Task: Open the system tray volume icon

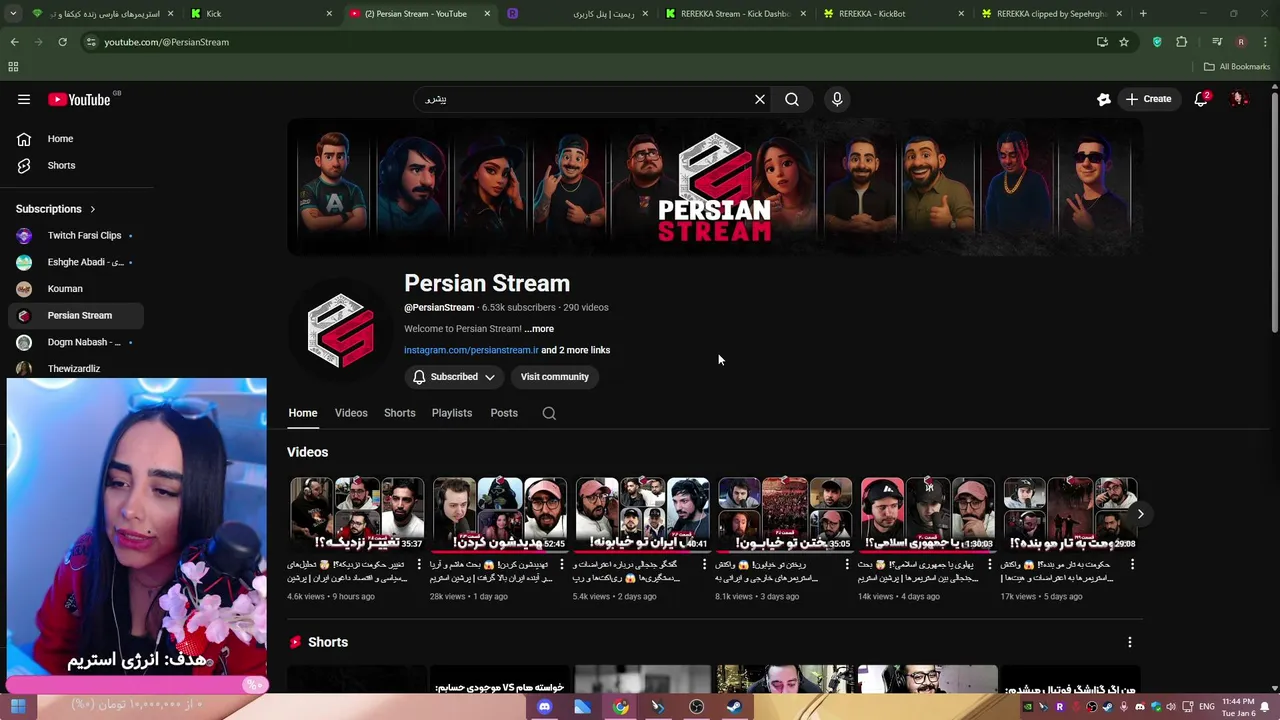Action: point(1170,707)
